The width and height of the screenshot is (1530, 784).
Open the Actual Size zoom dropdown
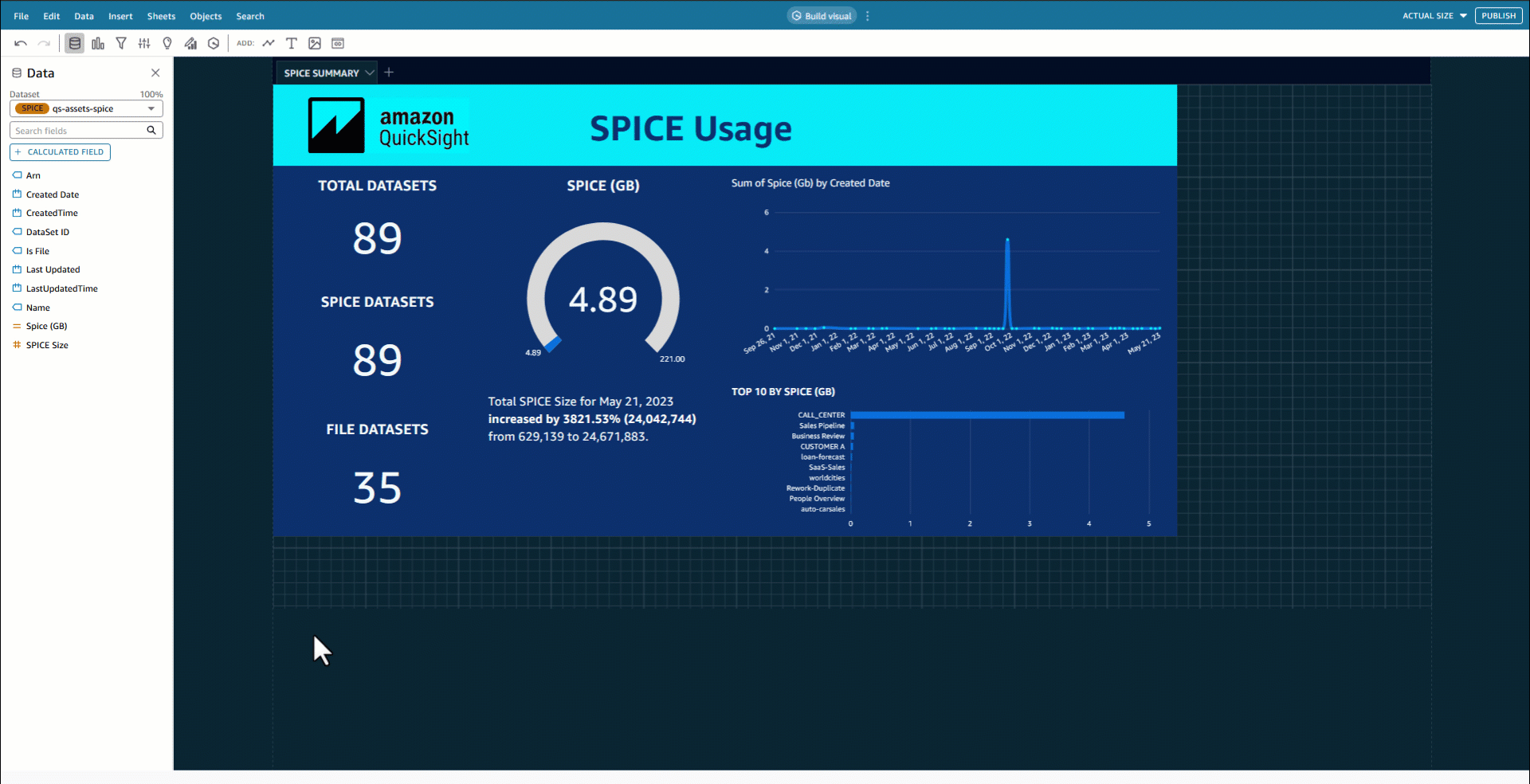click(1434, 16)
